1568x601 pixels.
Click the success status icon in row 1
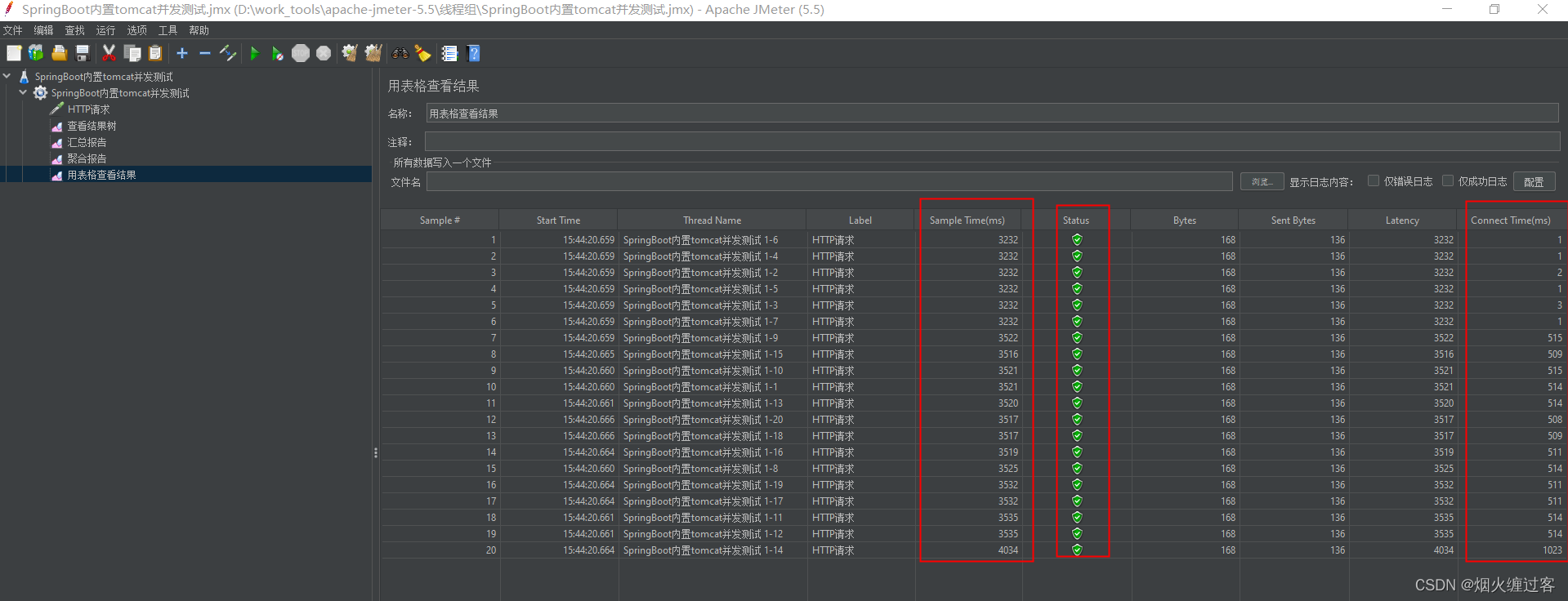click(1077, 239)
